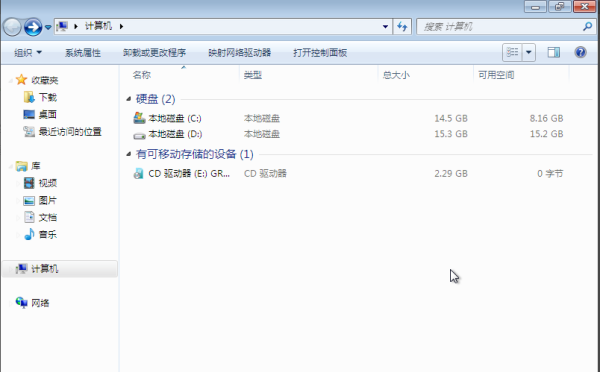600x372 pixels.
Task: Open 打开控制面板 from toolbar
Action: click(x=320, y=52)
